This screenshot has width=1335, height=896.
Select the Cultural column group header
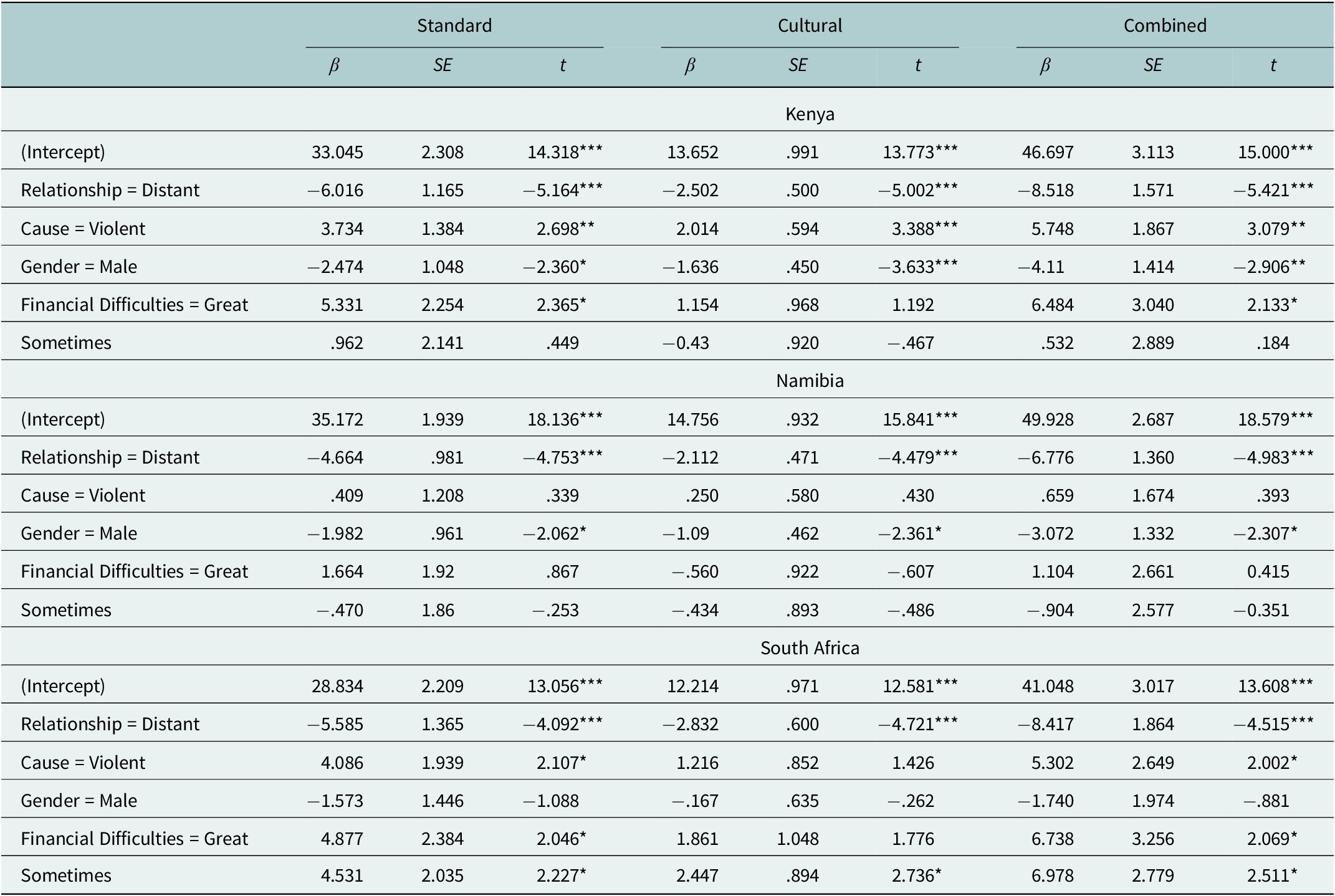pyautogui.click(x=810, y=26)
